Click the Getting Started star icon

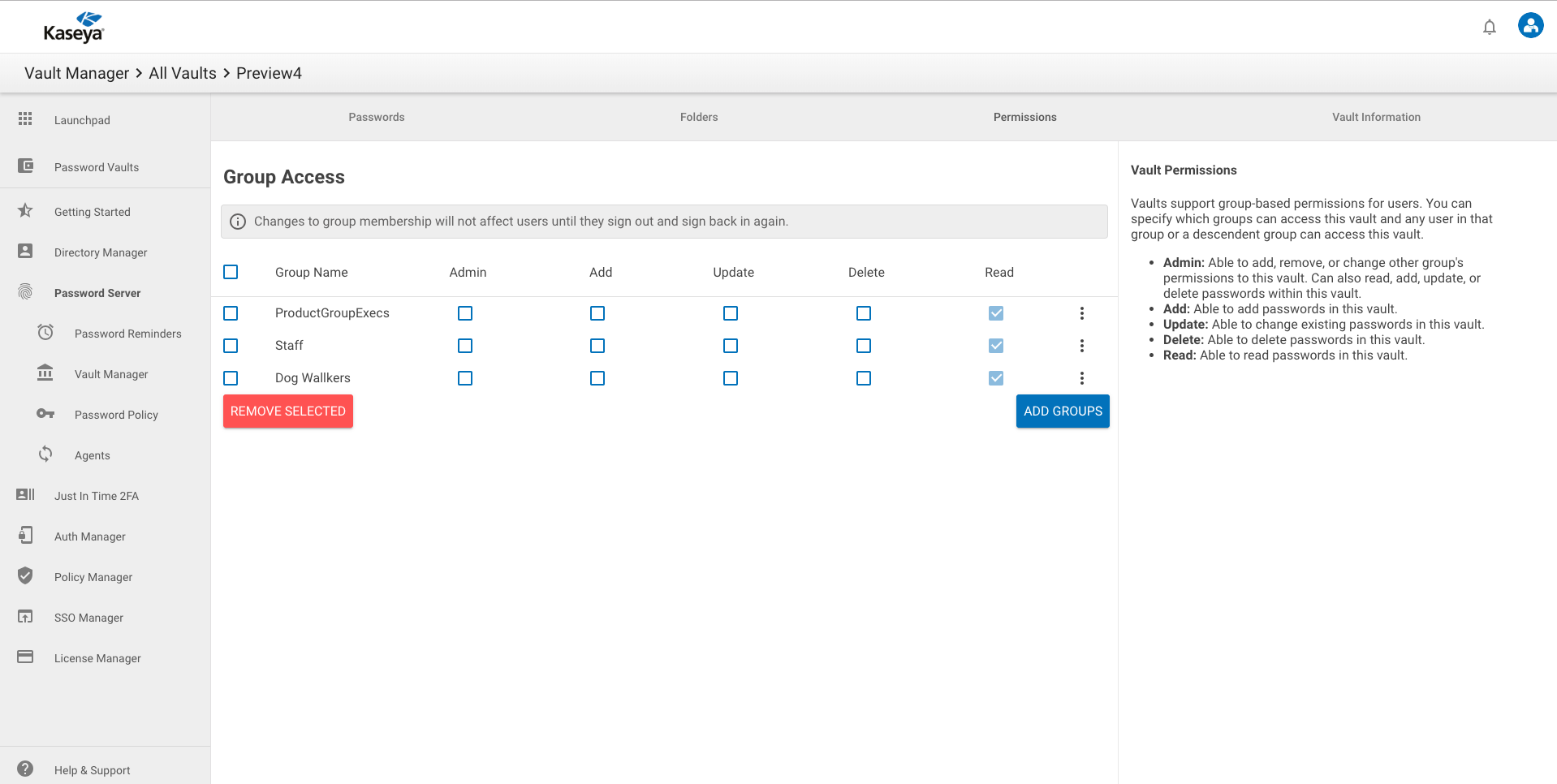tap(25, 210)
